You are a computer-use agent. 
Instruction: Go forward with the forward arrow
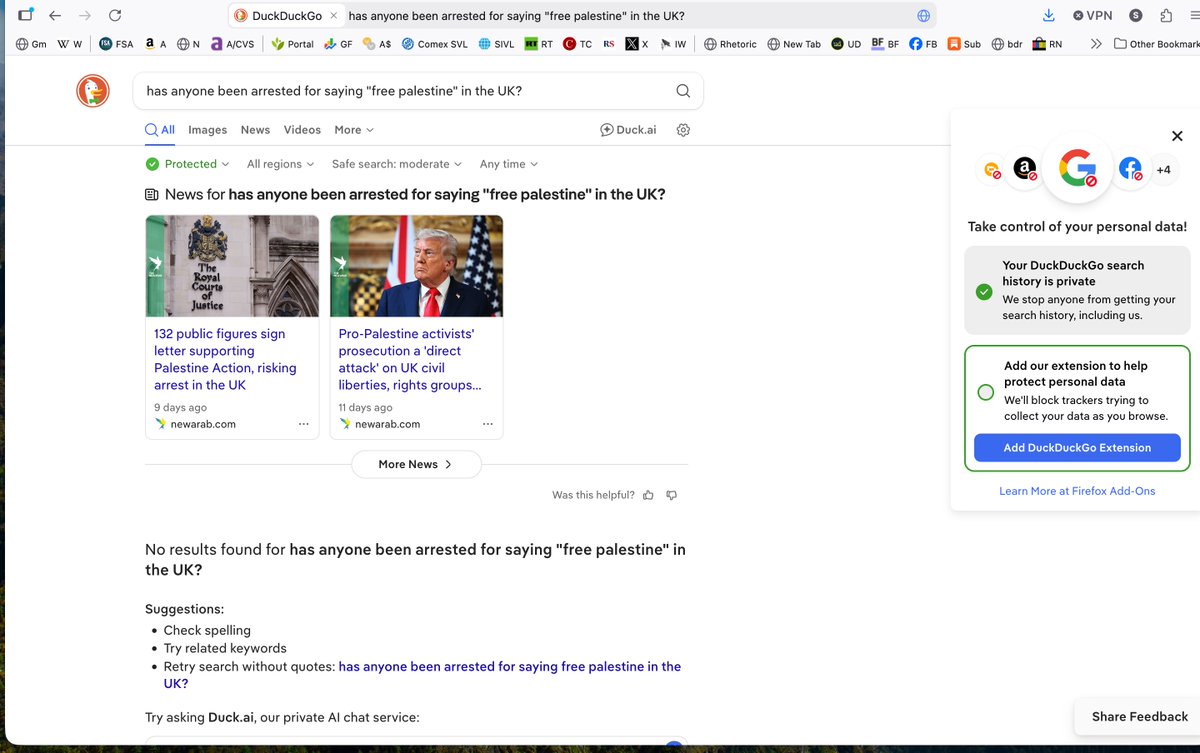85,15
